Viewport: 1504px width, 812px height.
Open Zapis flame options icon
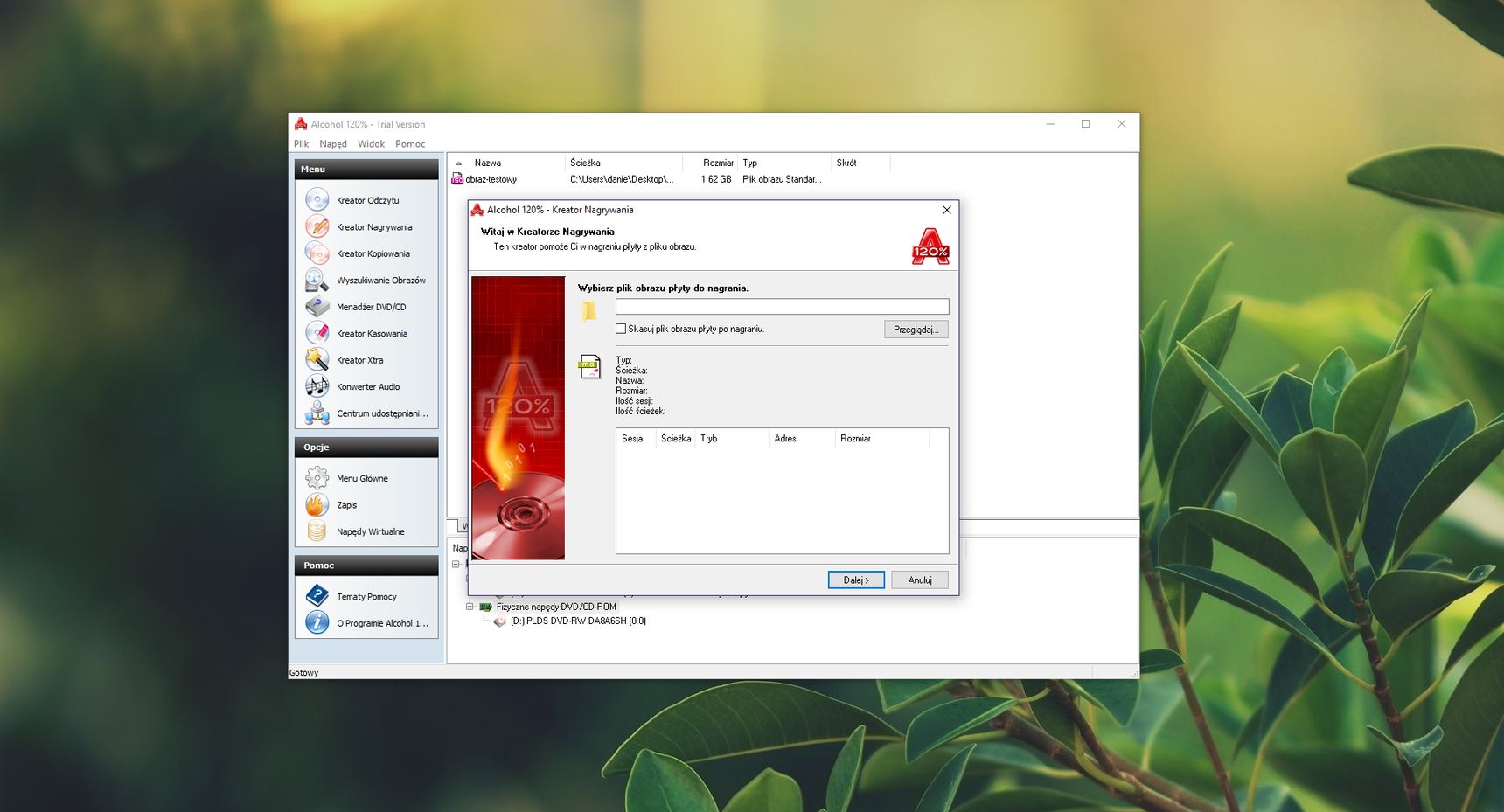[317, 504]
